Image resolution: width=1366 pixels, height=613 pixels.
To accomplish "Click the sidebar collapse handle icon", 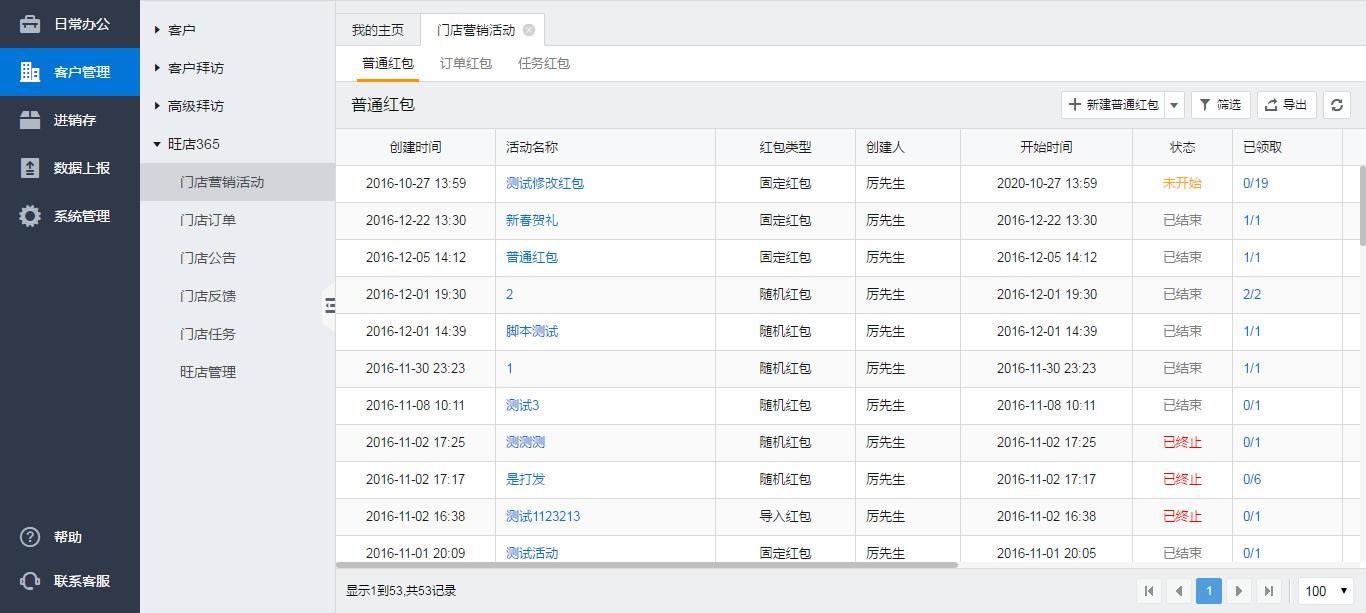I will (330, 305).
